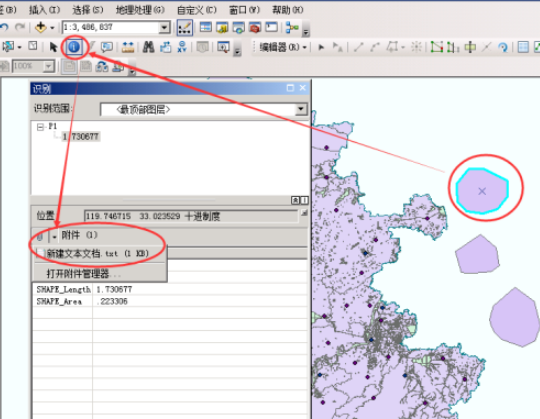
Task: Click the Select Features tool icon
Action: [8, 47]
